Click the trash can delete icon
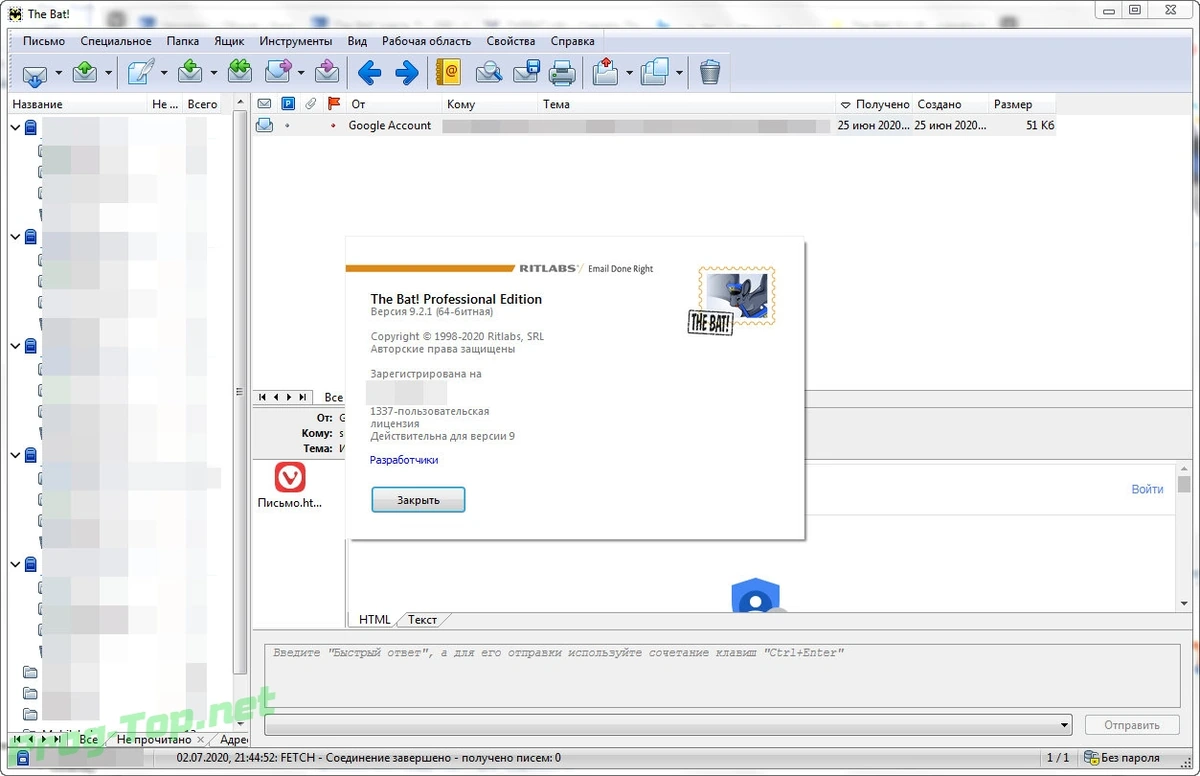Screen dimensions: 1200x776 click(x=709, y=73)
